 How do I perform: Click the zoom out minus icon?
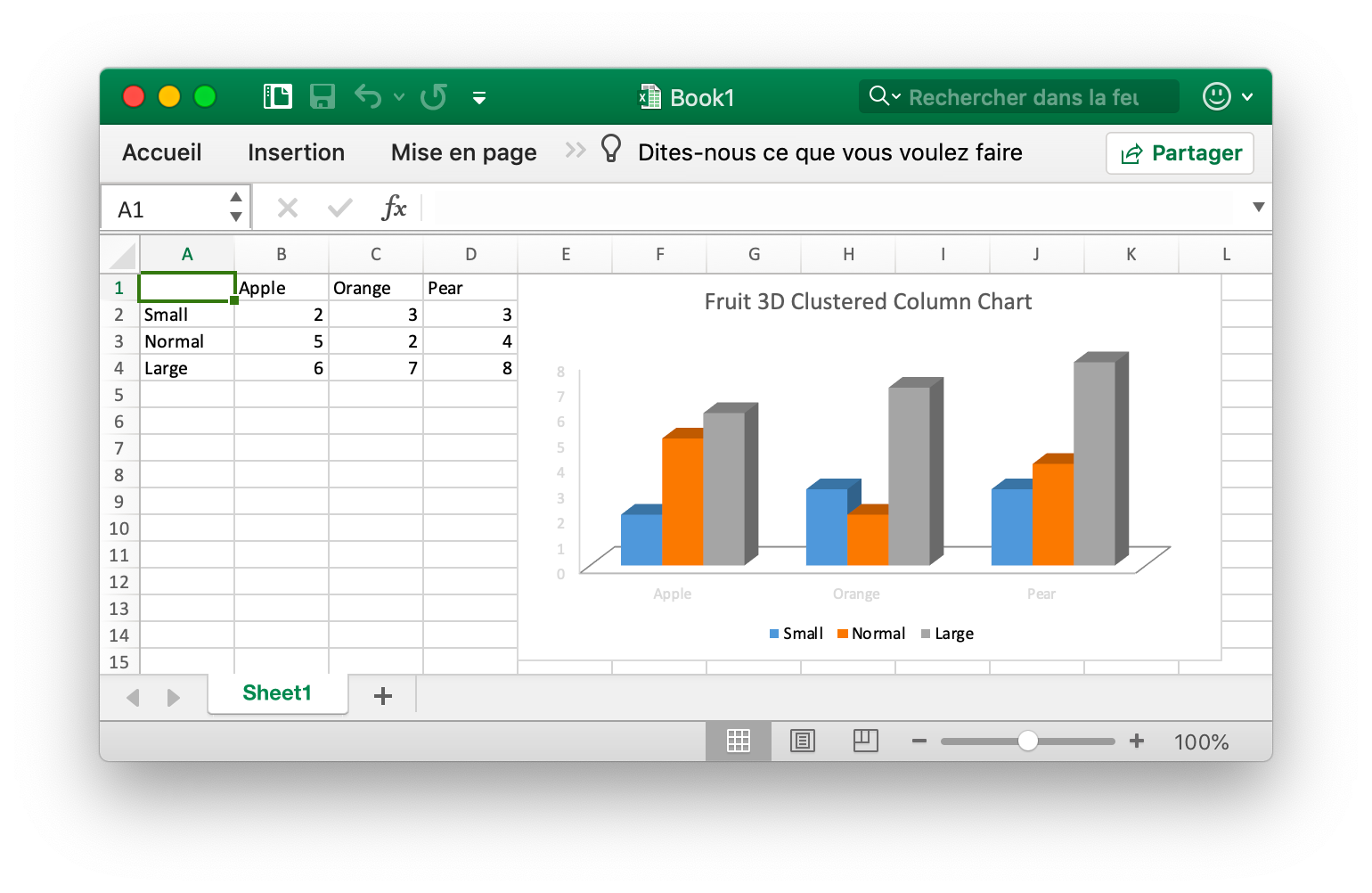click(919, 741)
